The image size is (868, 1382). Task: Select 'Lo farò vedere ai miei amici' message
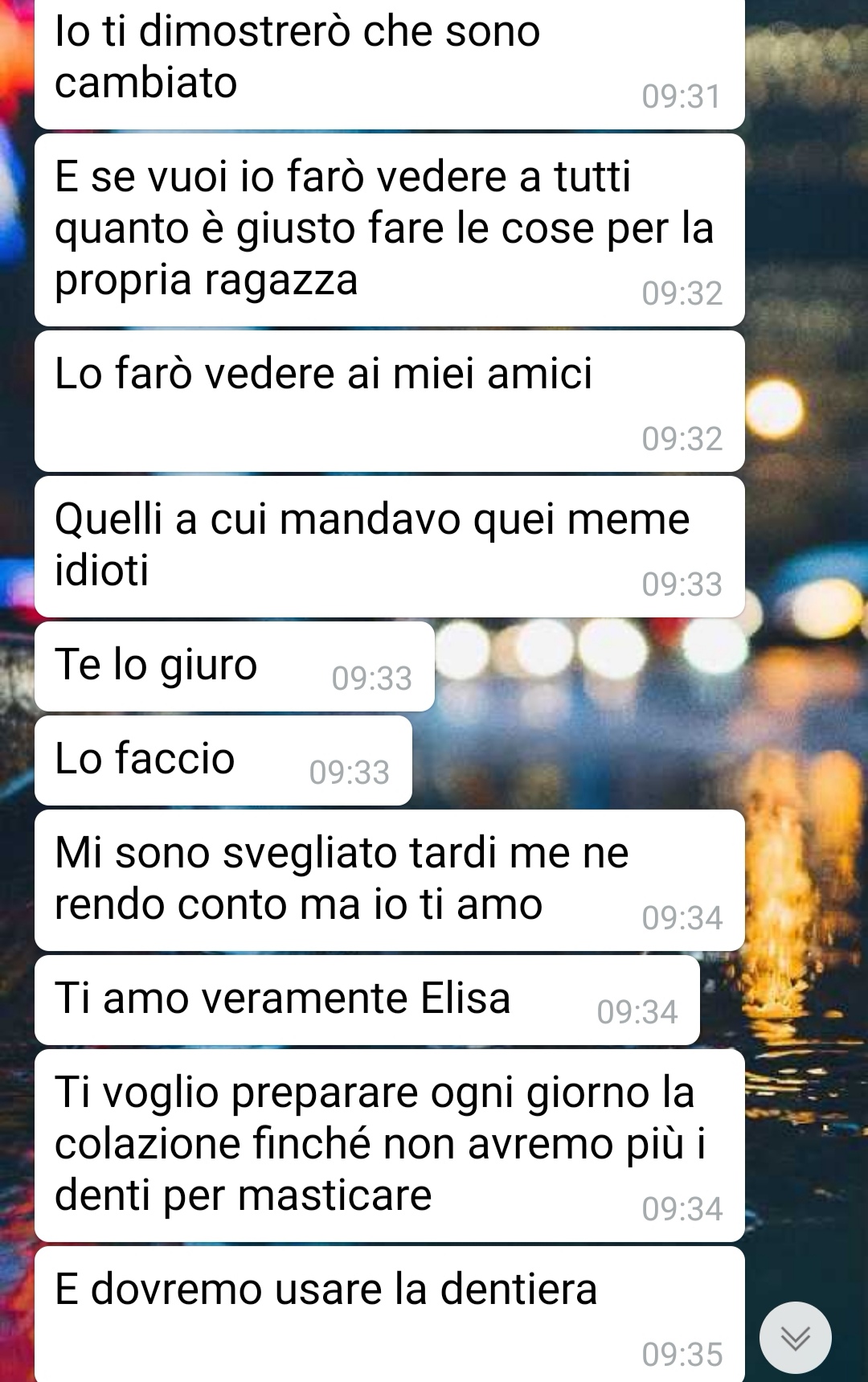tap(390, 401)
